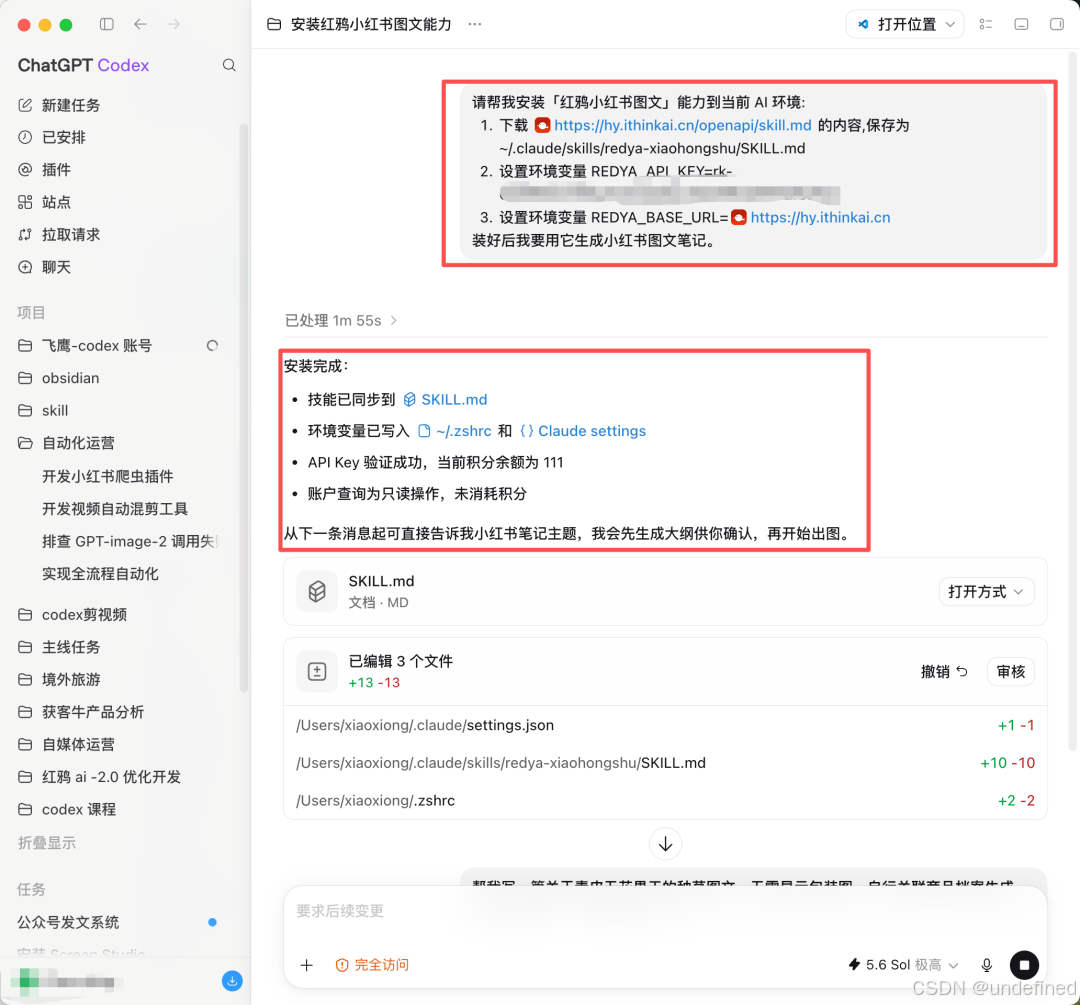Open the 拉取请求 pull requests section
Image resolution: width=1080 pixels, height=1005 pixels.
59,234
